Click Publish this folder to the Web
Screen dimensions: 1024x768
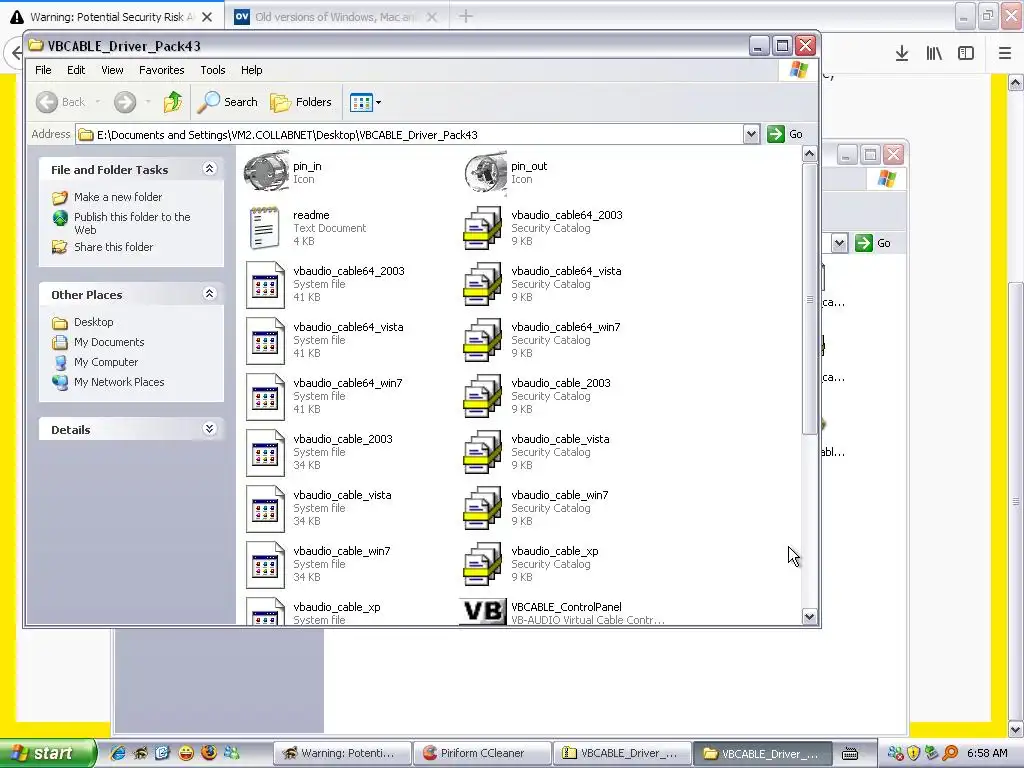pyautogui.click(x=132, y=223)
